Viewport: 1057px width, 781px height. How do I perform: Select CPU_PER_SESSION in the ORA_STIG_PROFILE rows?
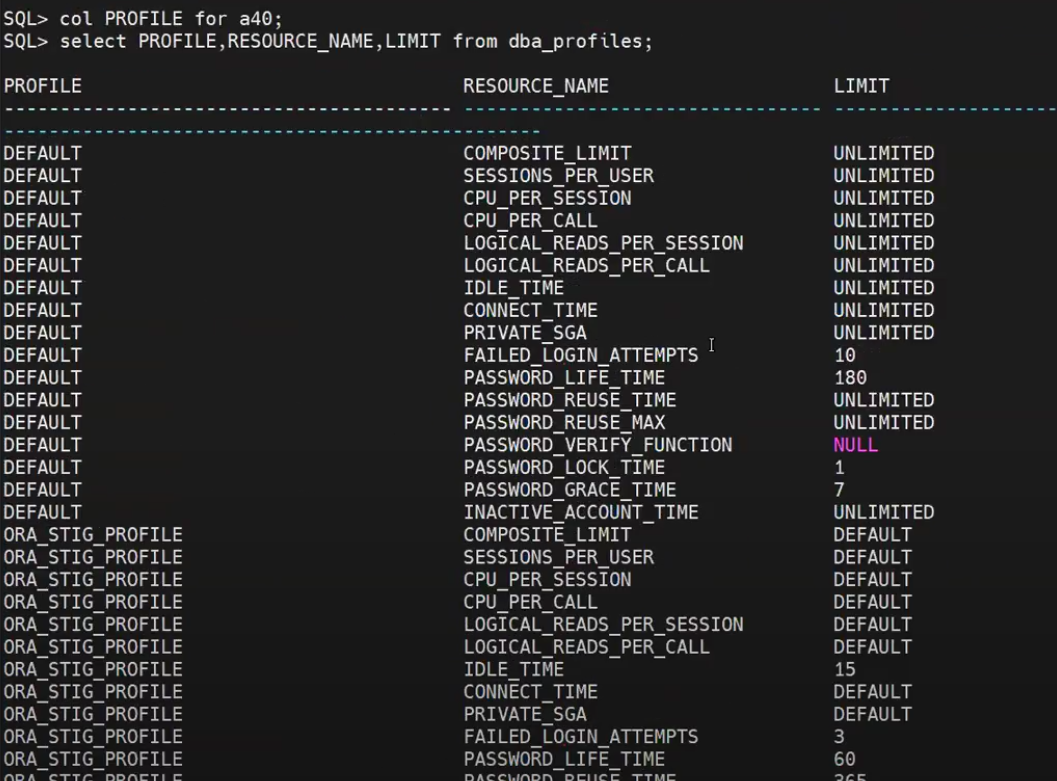pos(547,580)
